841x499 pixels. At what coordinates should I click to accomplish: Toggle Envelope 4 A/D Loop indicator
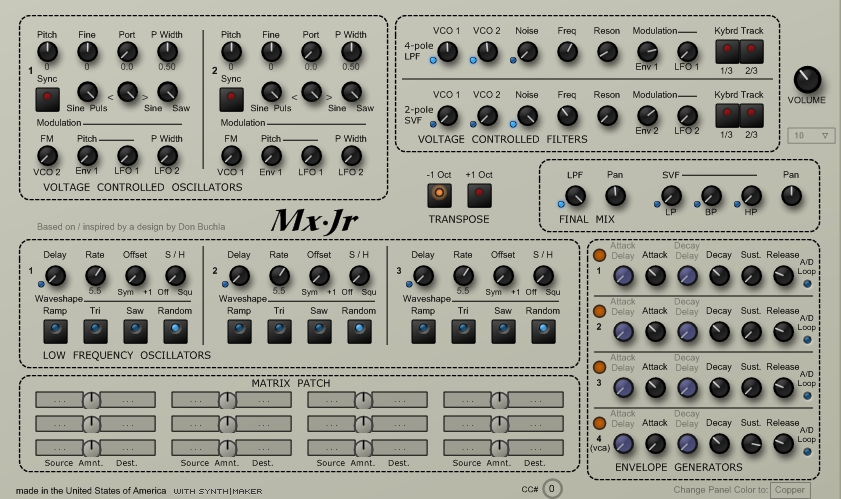807,452
